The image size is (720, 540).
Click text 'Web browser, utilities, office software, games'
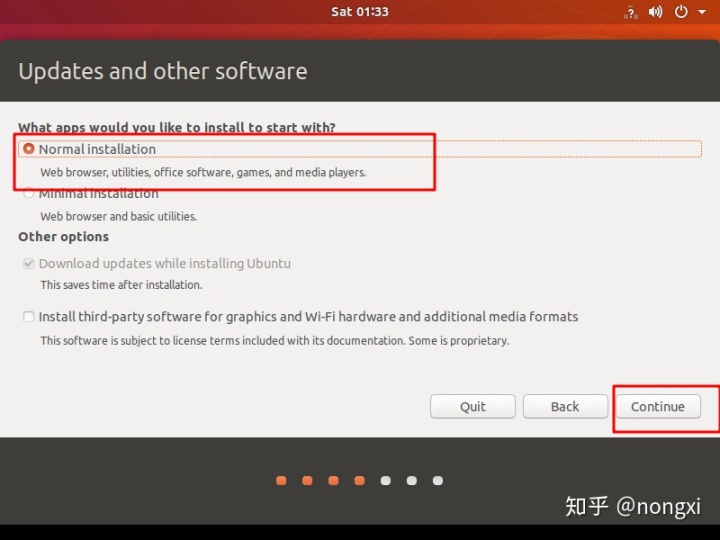[x=203, y=172]
